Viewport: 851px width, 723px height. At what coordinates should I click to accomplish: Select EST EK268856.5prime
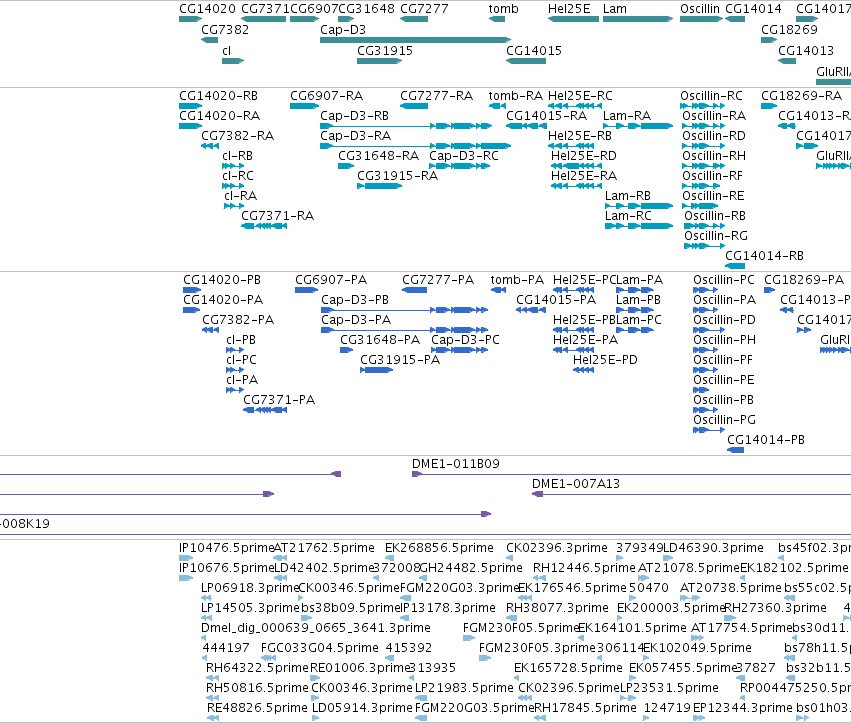pyautogui.click(x=439, y=548)
